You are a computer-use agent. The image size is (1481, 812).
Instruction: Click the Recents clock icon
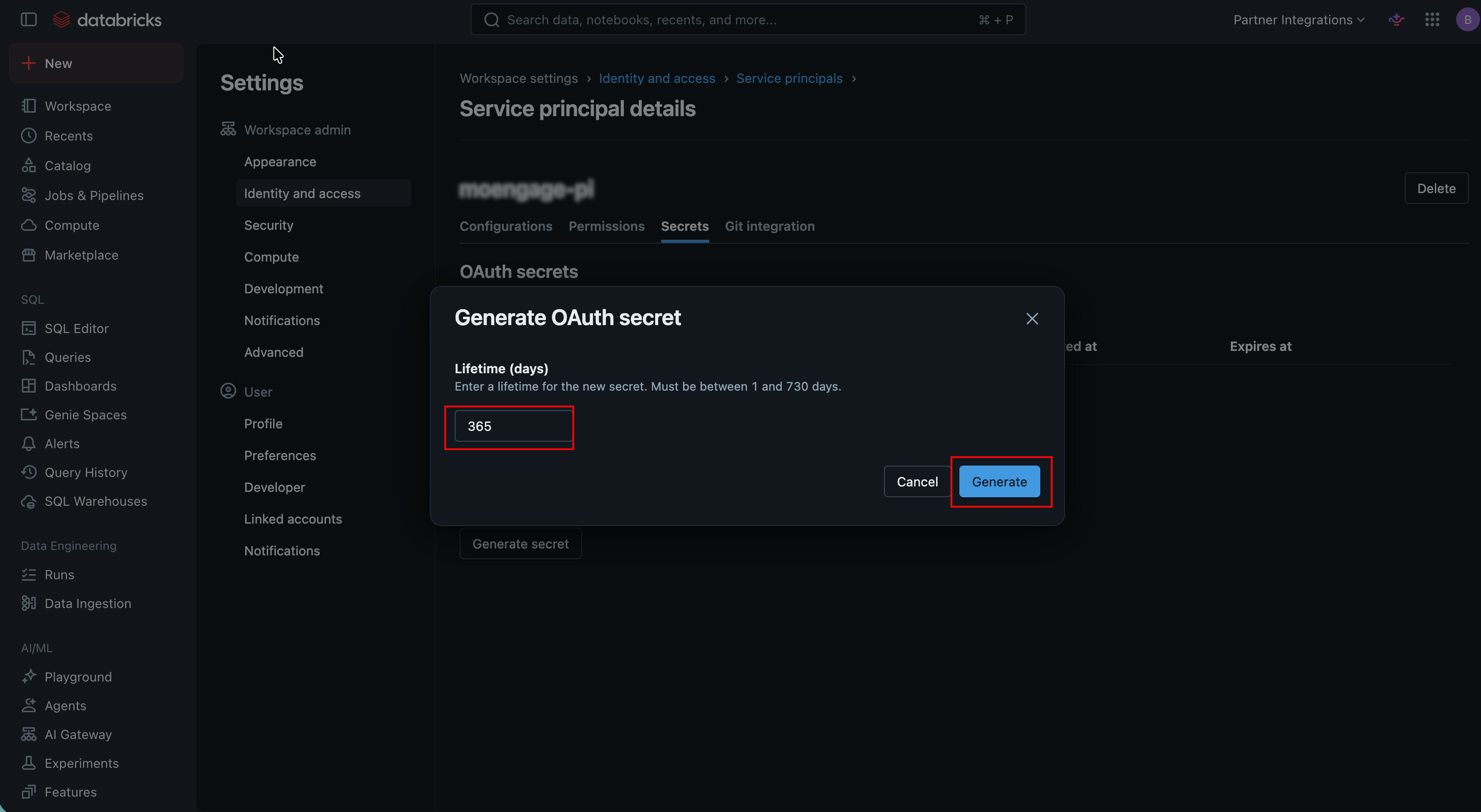coord(29,135)
